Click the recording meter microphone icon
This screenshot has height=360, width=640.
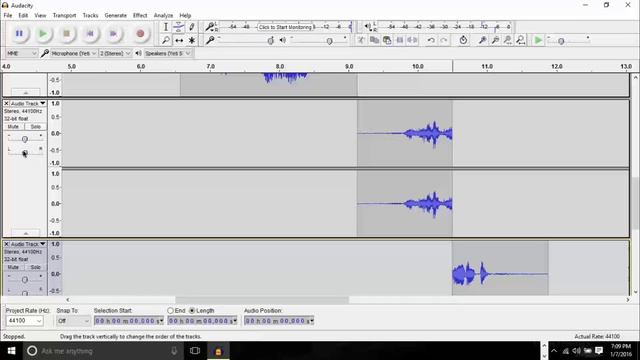tap(210, 27)
